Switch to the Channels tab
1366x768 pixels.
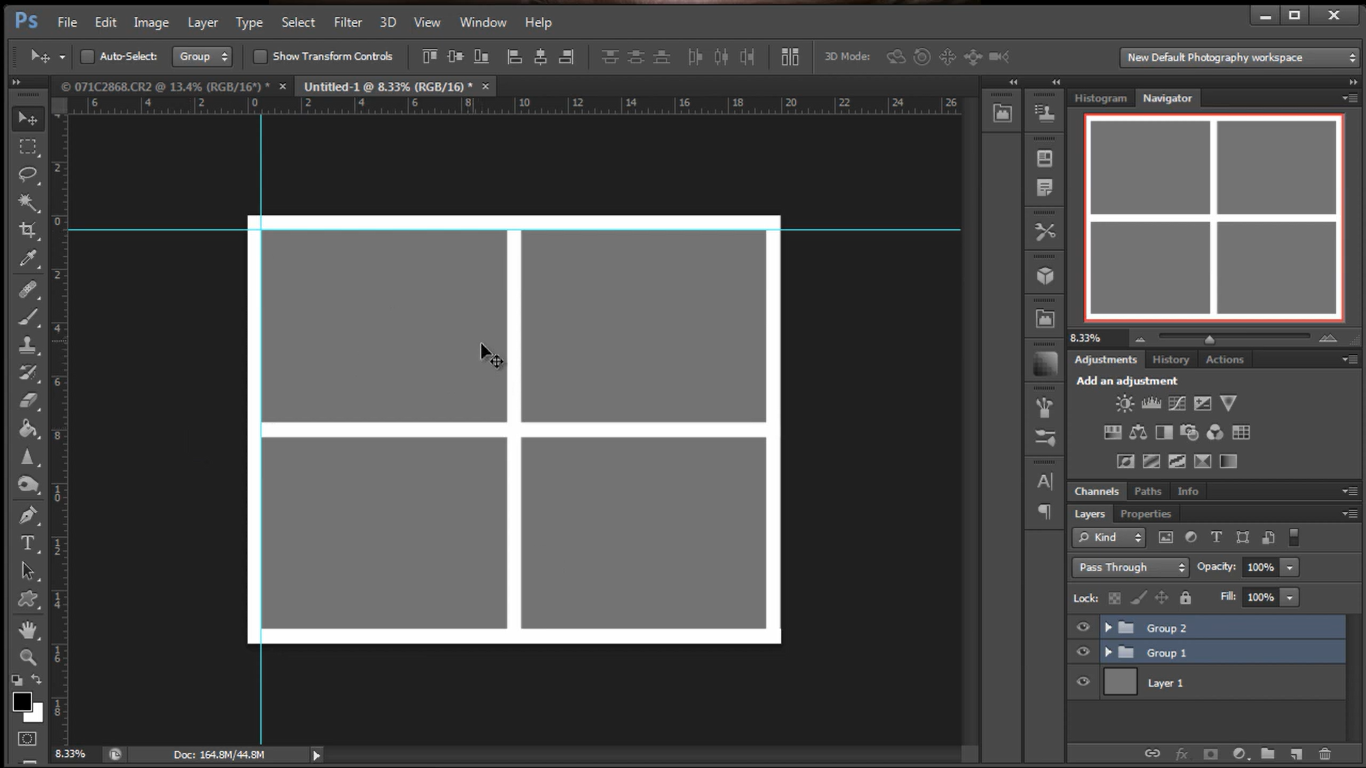point(1097,491)
